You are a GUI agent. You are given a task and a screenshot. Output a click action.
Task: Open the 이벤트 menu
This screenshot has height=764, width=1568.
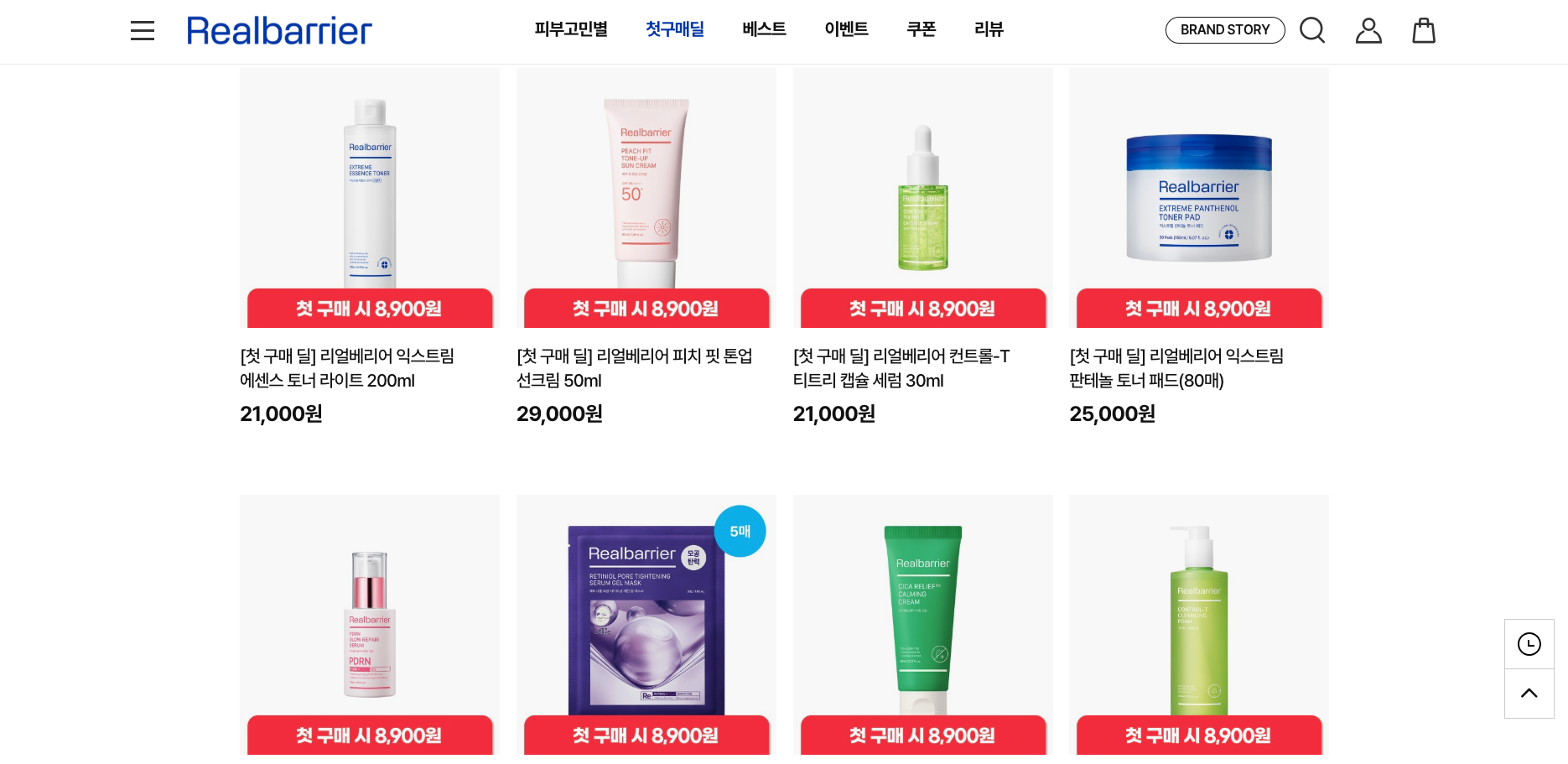[846, 29]
